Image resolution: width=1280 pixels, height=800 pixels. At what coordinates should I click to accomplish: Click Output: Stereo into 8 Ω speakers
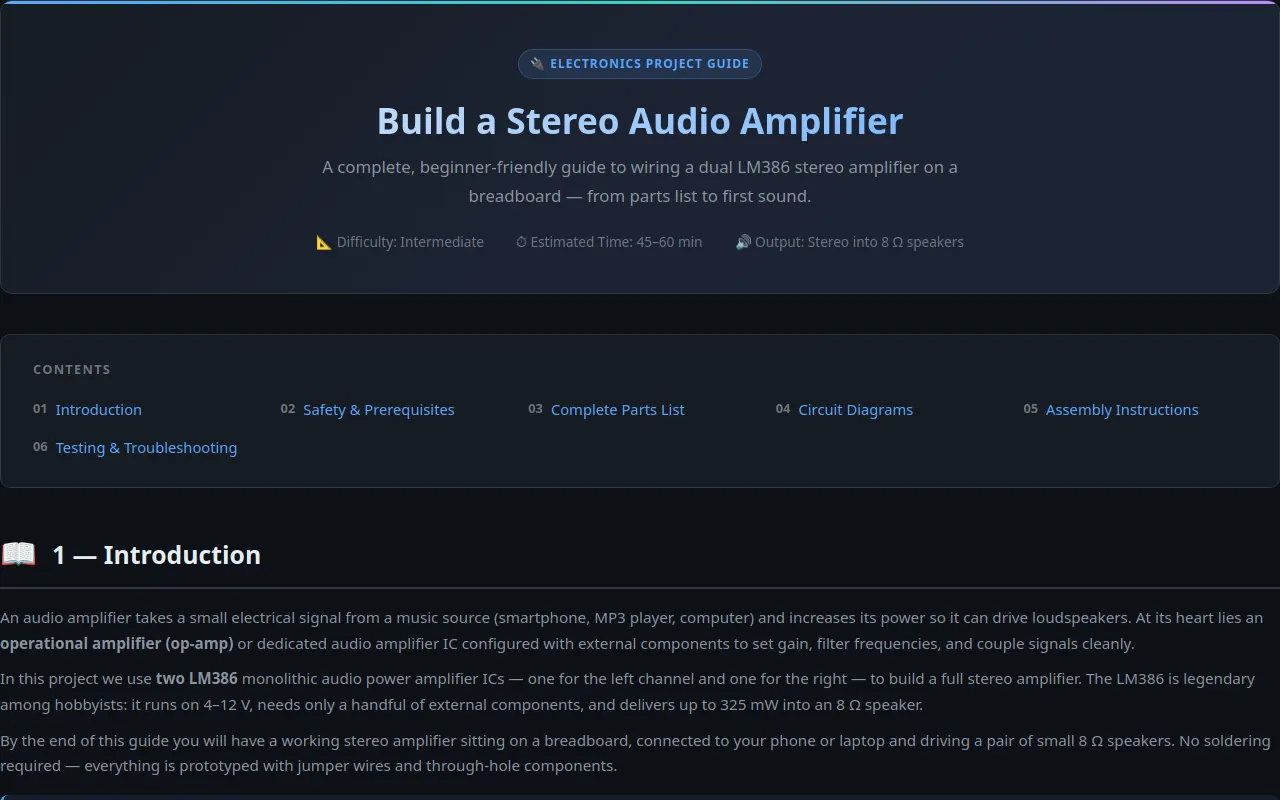(x=859, y=242)
